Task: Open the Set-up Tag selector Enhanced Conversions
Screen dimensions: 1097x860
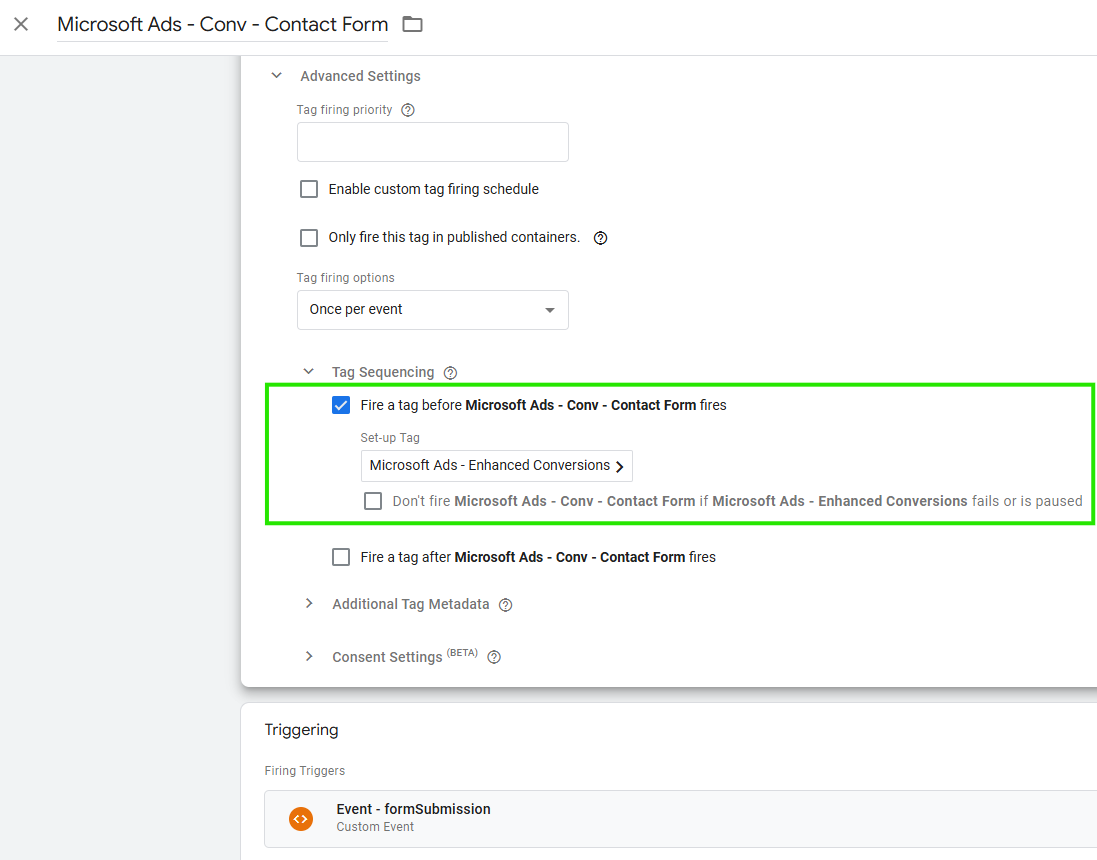Action: tap(497, 466)
